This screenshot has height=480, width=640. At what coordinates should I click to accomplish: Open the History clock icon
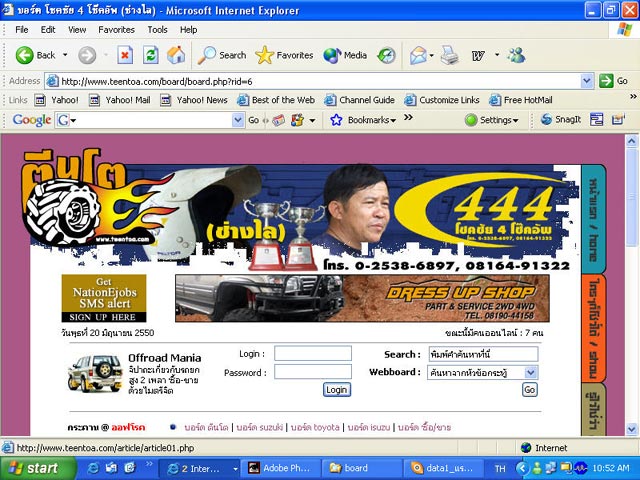pos(386,55)
